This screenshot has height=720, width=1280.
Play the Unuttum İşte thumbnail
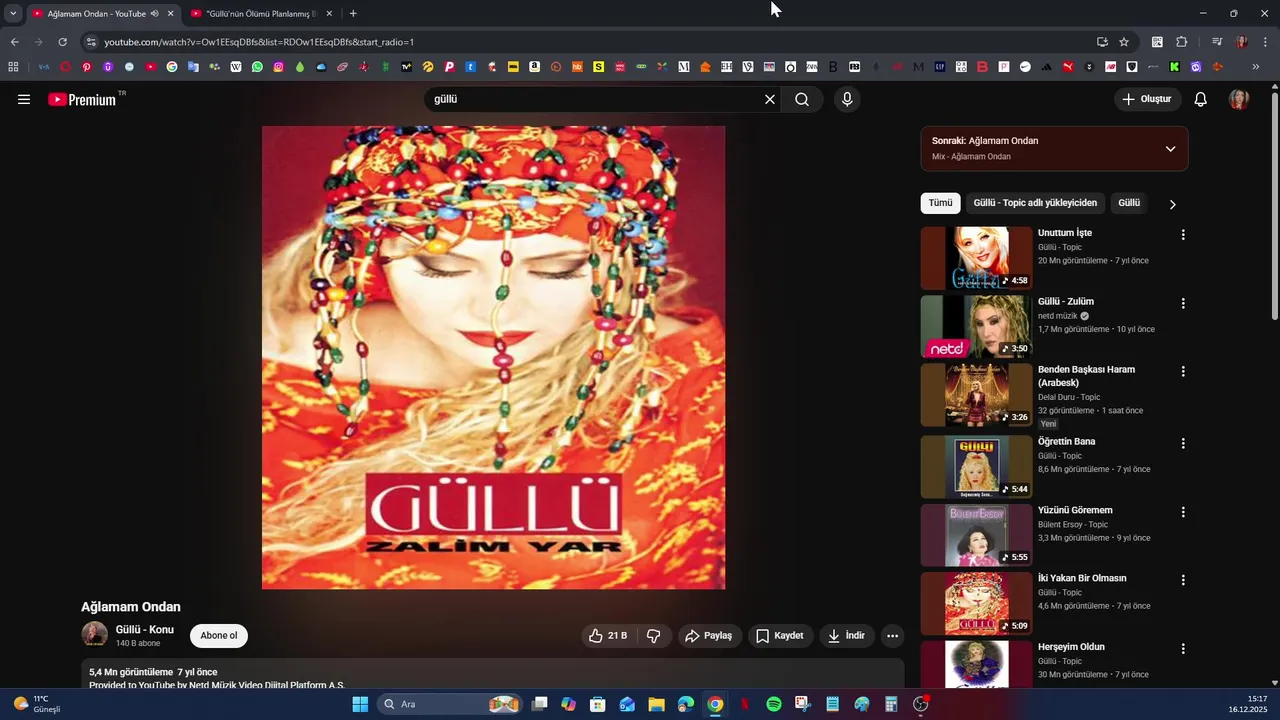point(976,258)
